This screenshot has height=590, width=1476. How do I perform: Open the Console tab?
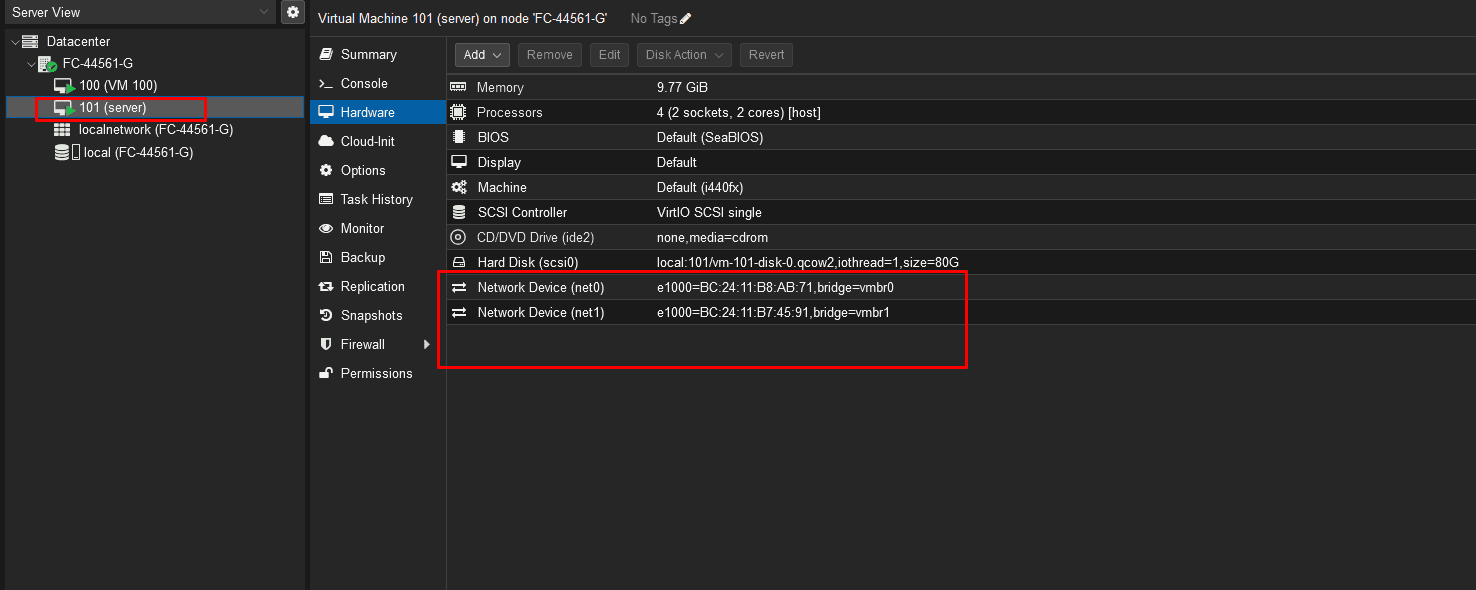[x=377, y=84]
